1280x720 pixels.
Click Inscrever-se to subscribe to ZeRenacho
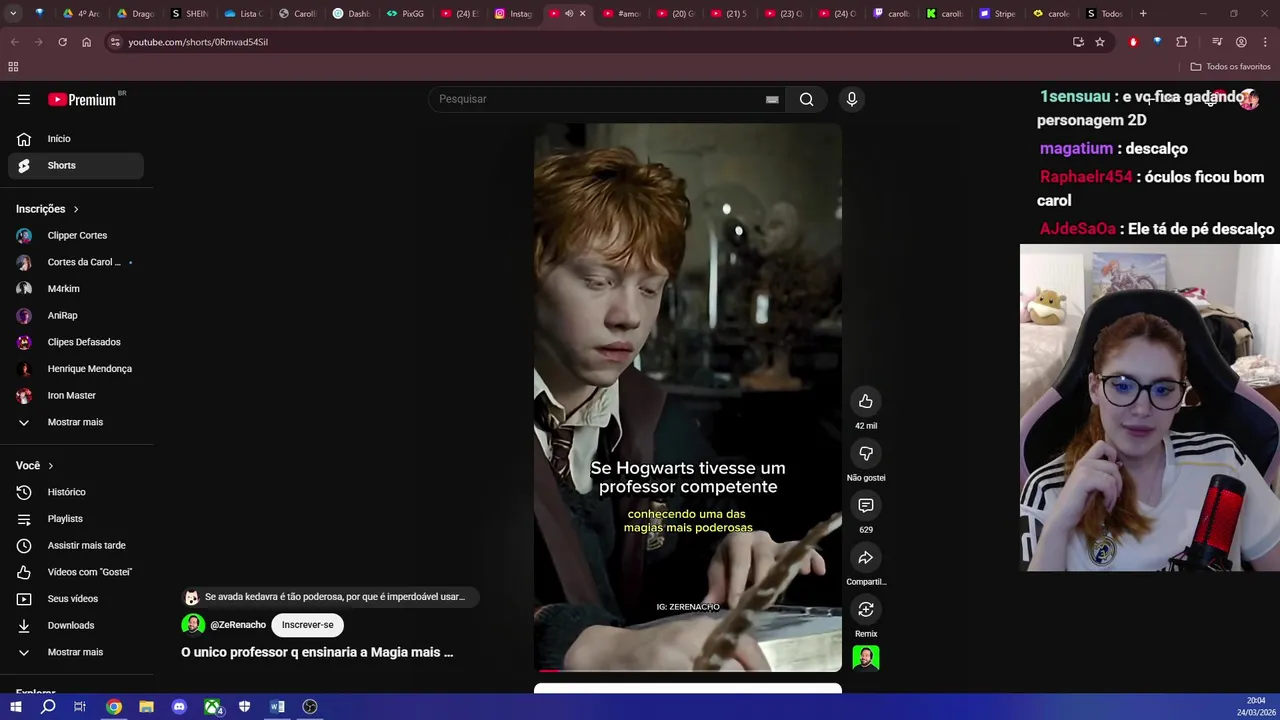tap(307, 625)
